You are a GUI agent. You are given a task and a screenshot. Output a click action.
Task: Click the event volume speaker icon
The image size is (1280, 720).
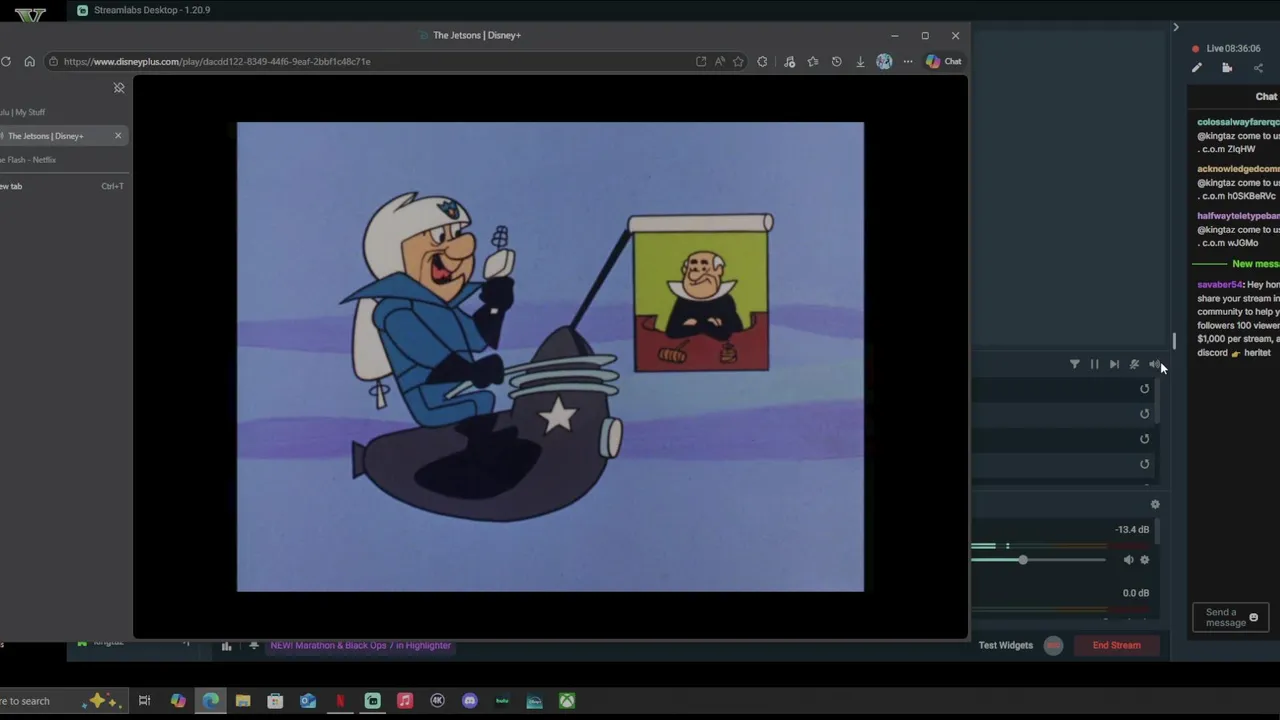(x=1154, y=364)
